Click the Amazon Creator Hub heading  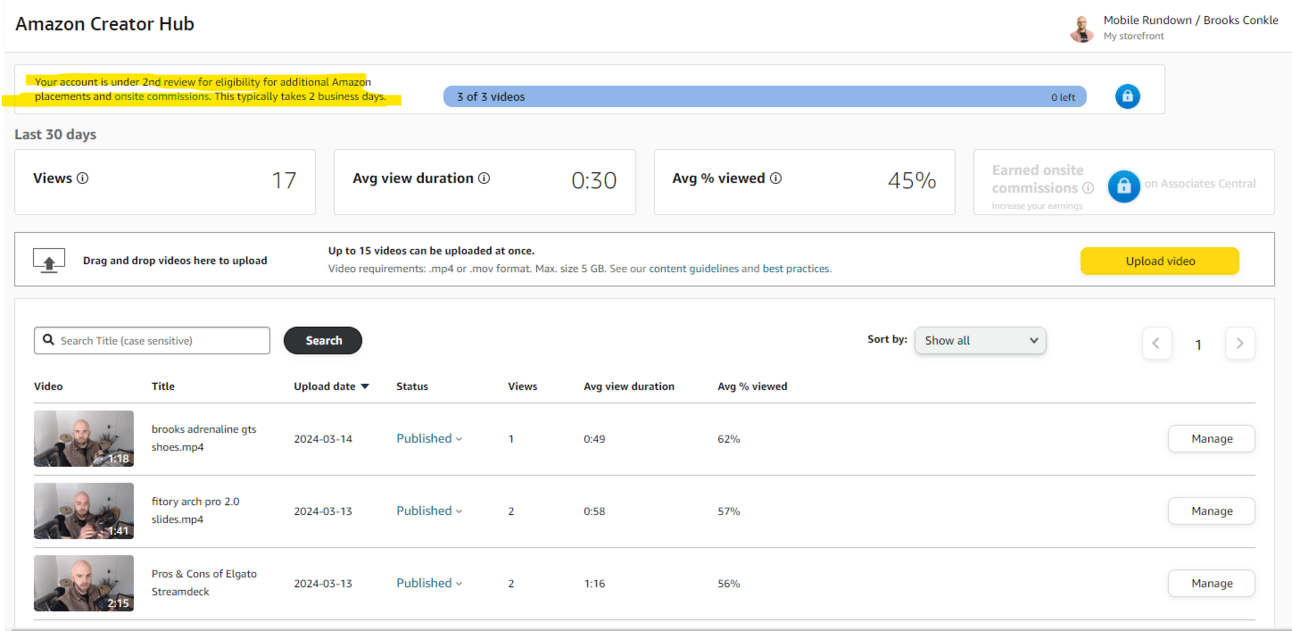pyautogui.click(x=105, y=24)
